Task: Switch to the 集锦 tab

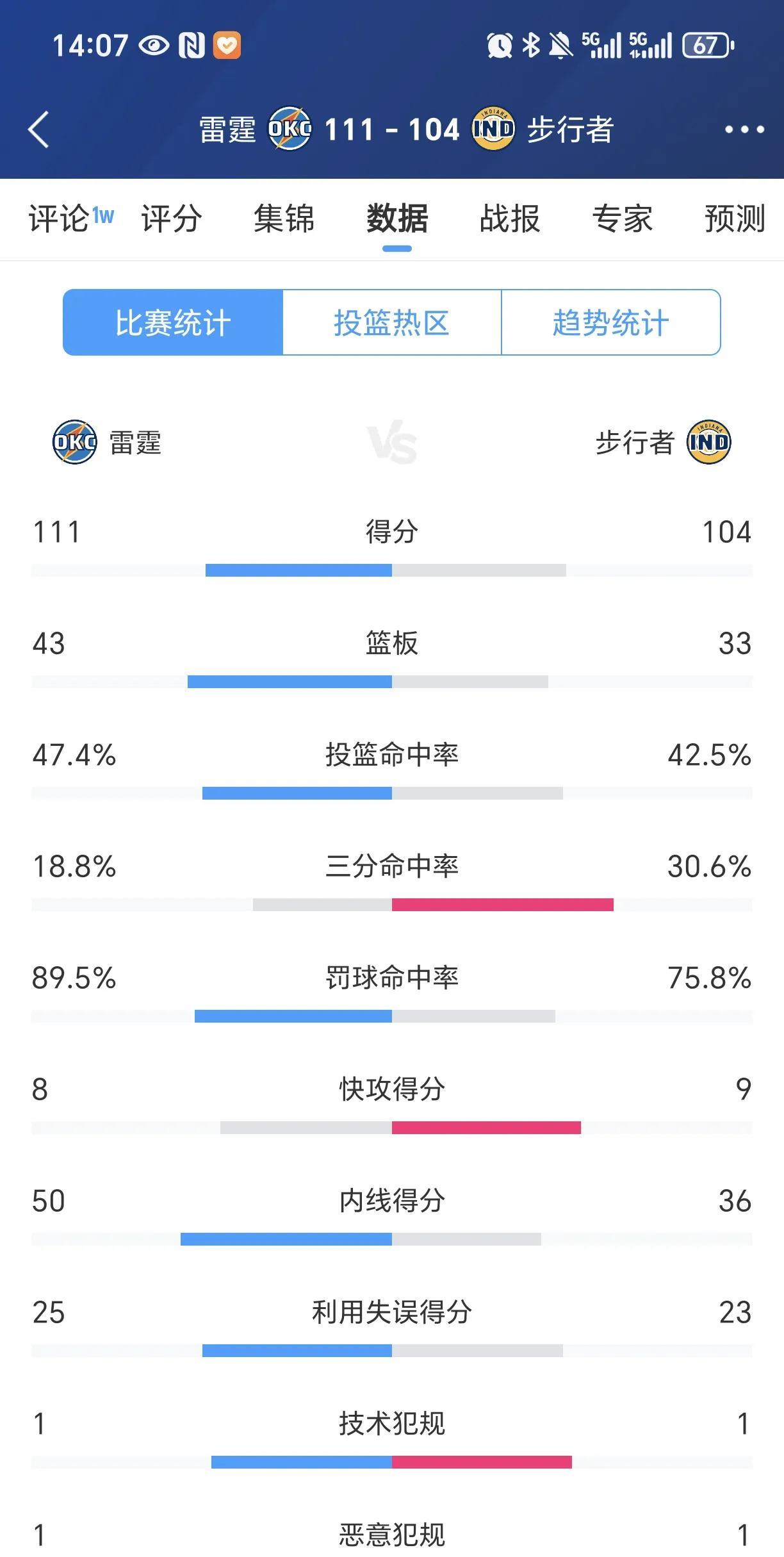Action: click(x=284, y=218)
